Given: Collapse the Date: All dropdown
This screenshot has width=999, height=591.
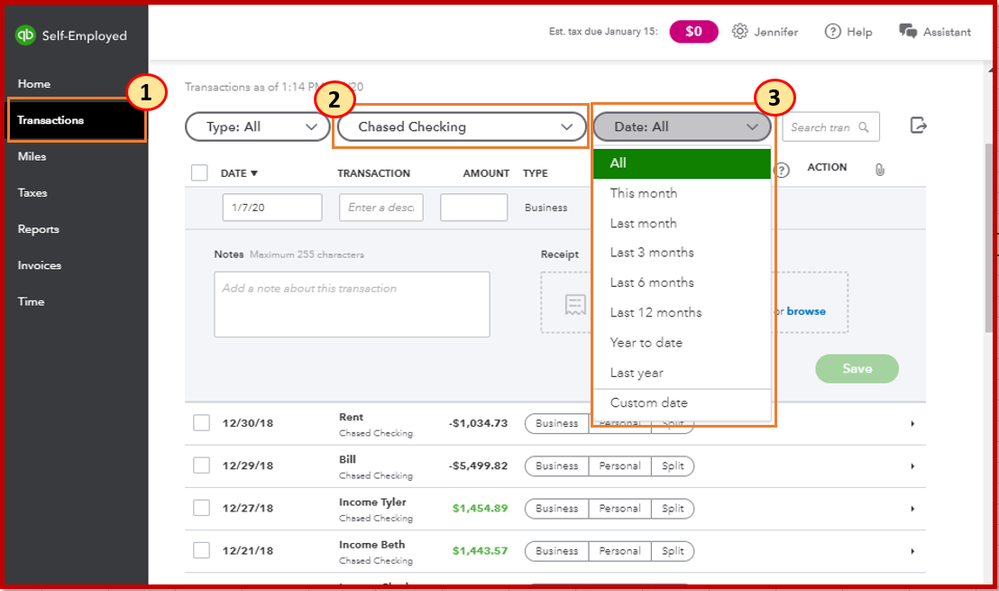Looking at the screenshot, I should pyautogui.click(x=682, y=127).
